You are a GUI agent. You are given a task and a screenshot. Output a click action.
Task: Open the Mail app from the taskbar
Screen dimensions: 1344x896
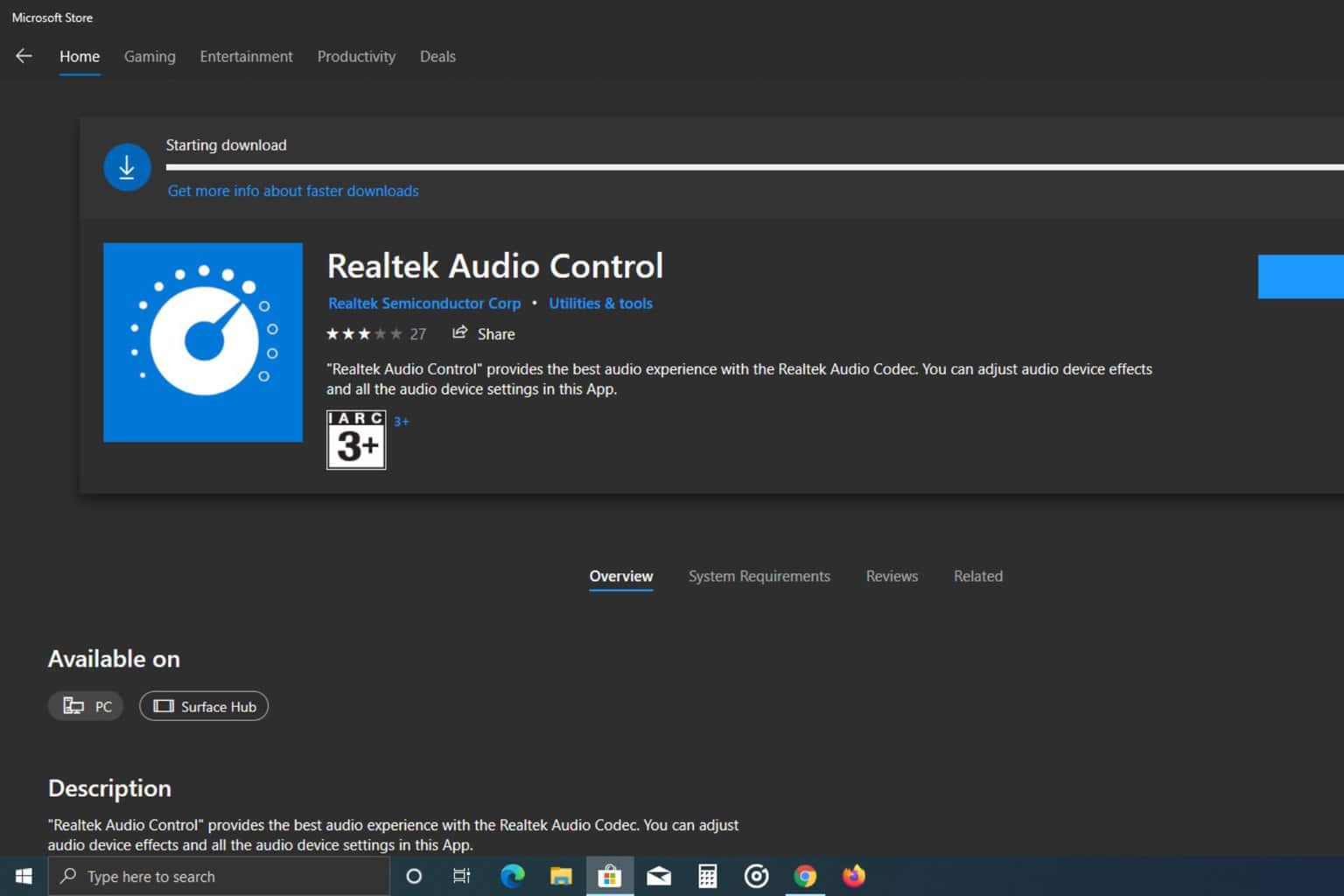pos(659,876)
